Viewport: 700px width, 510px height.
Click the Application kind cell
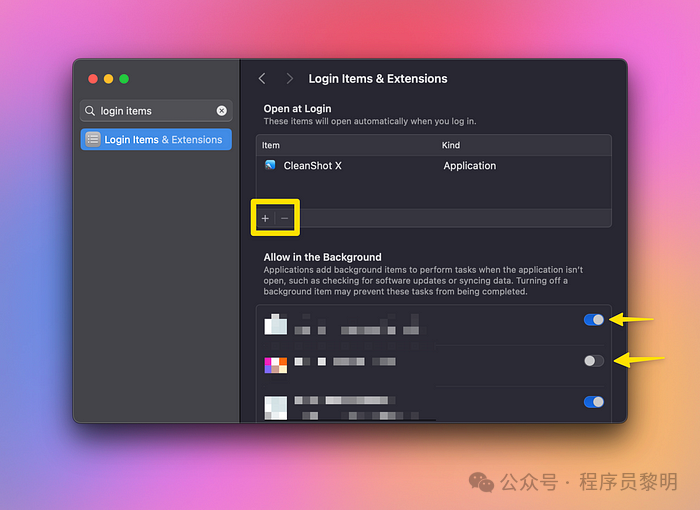coord(470,166)
